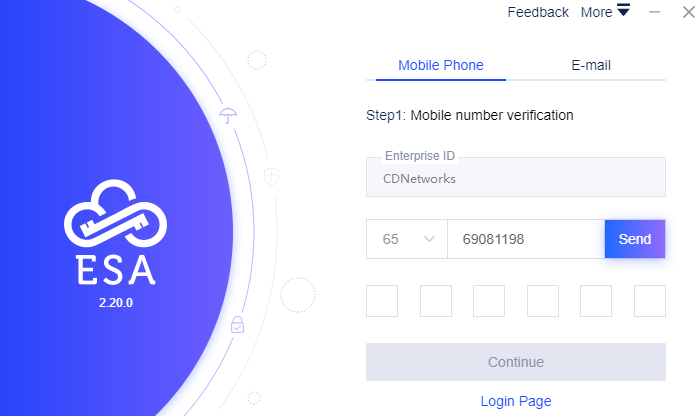Close the ESA window

688,12
